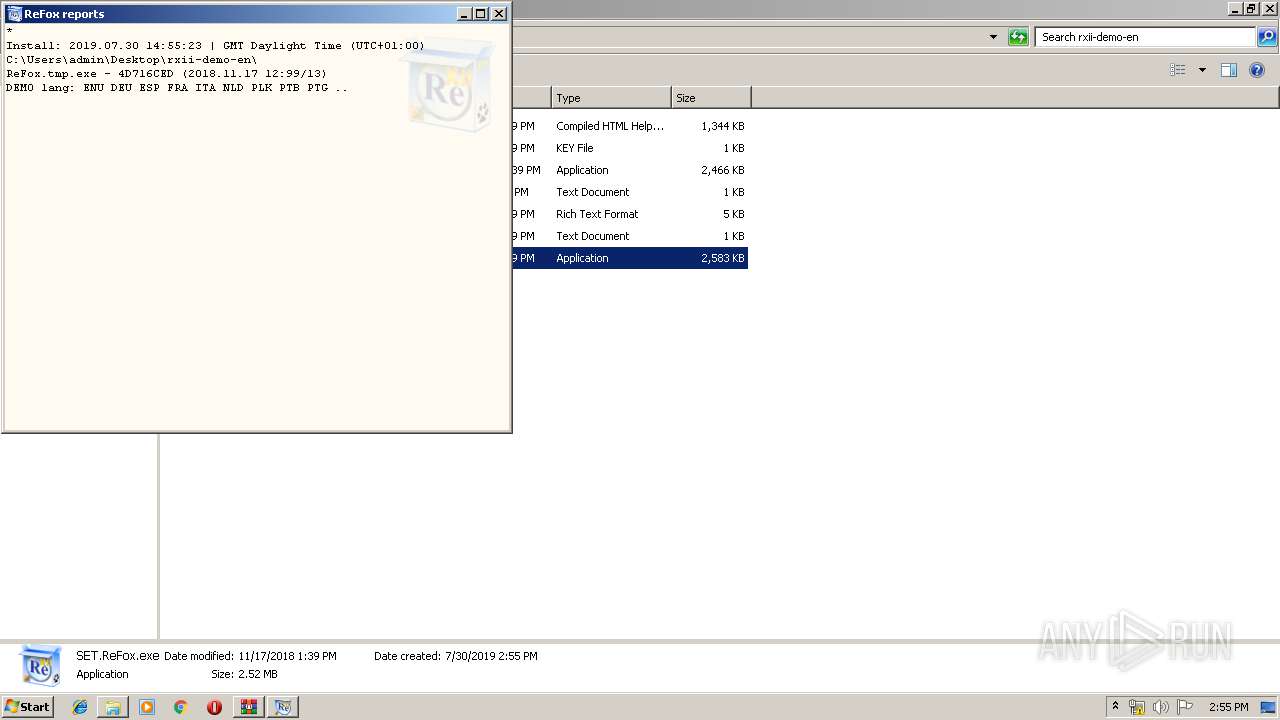Open the address bar history dropdown
Screen dimensions: 1280x720
(x=993, y=37)
